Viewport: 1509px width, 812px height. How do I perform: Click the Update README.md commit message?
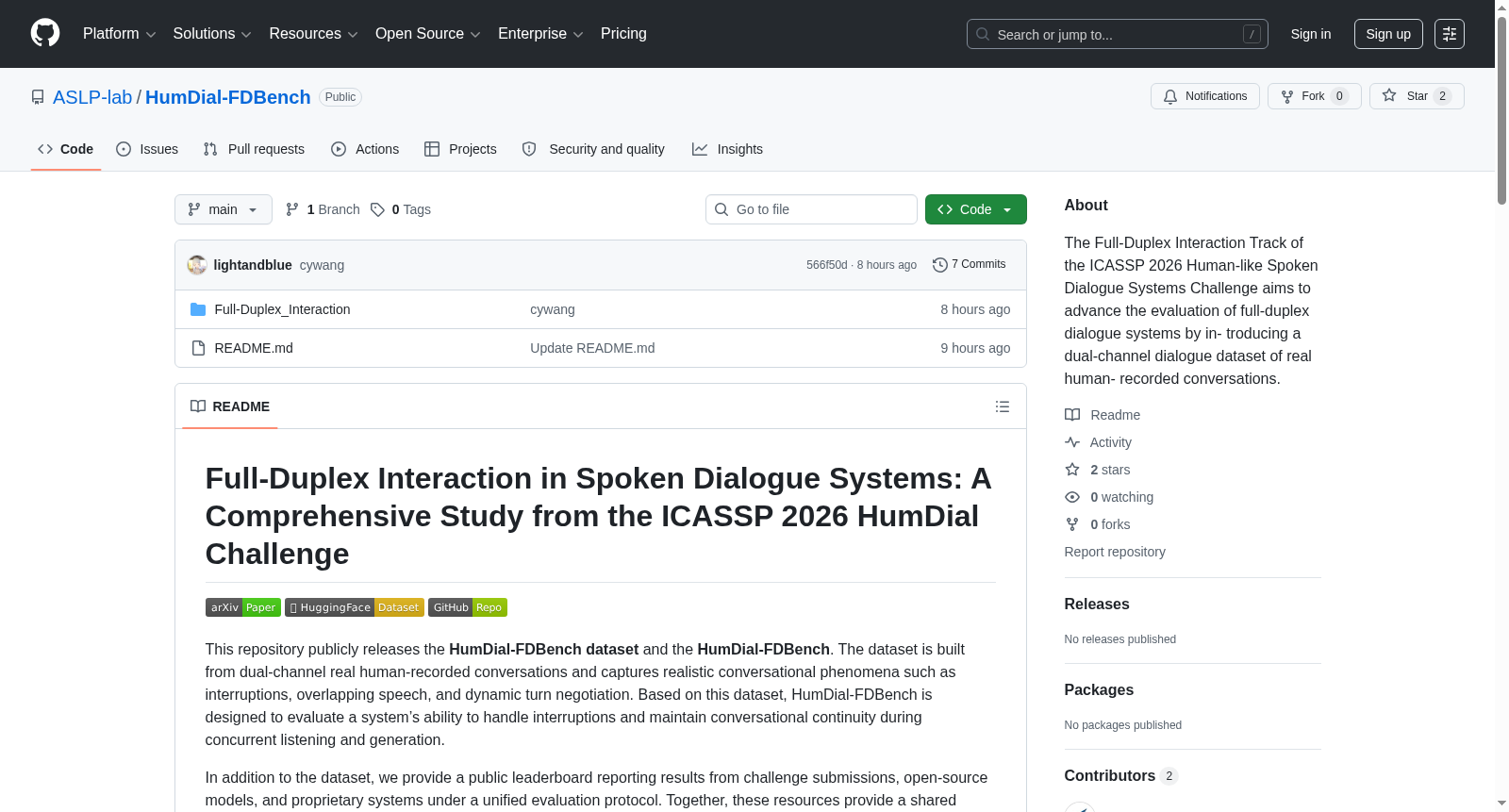592,348
